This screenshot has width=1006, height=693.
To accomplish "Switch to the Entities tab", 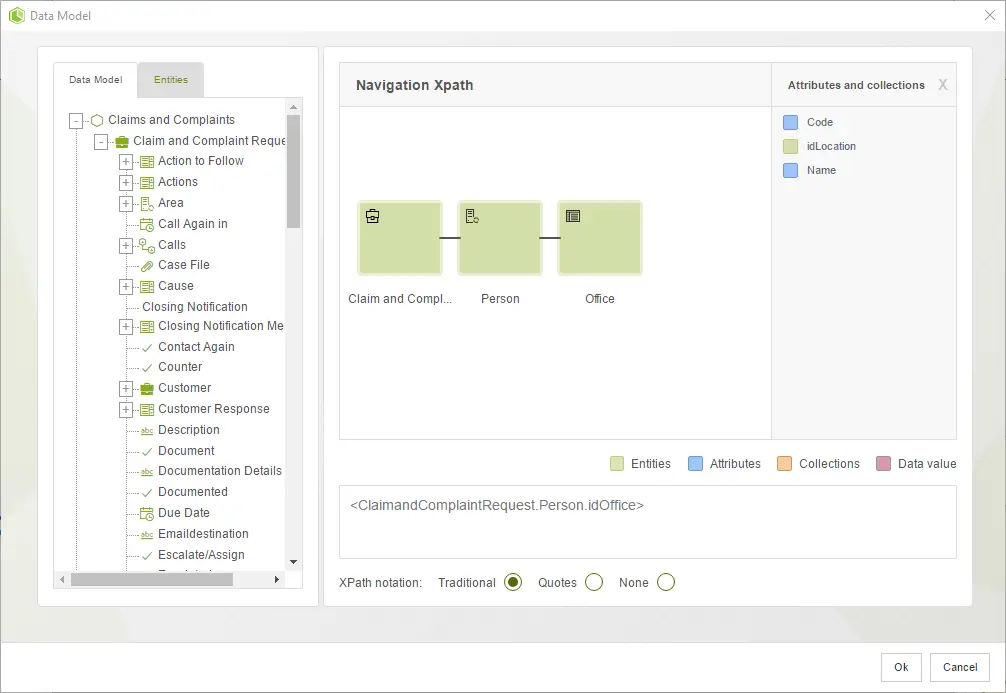I will coord(171,80).
